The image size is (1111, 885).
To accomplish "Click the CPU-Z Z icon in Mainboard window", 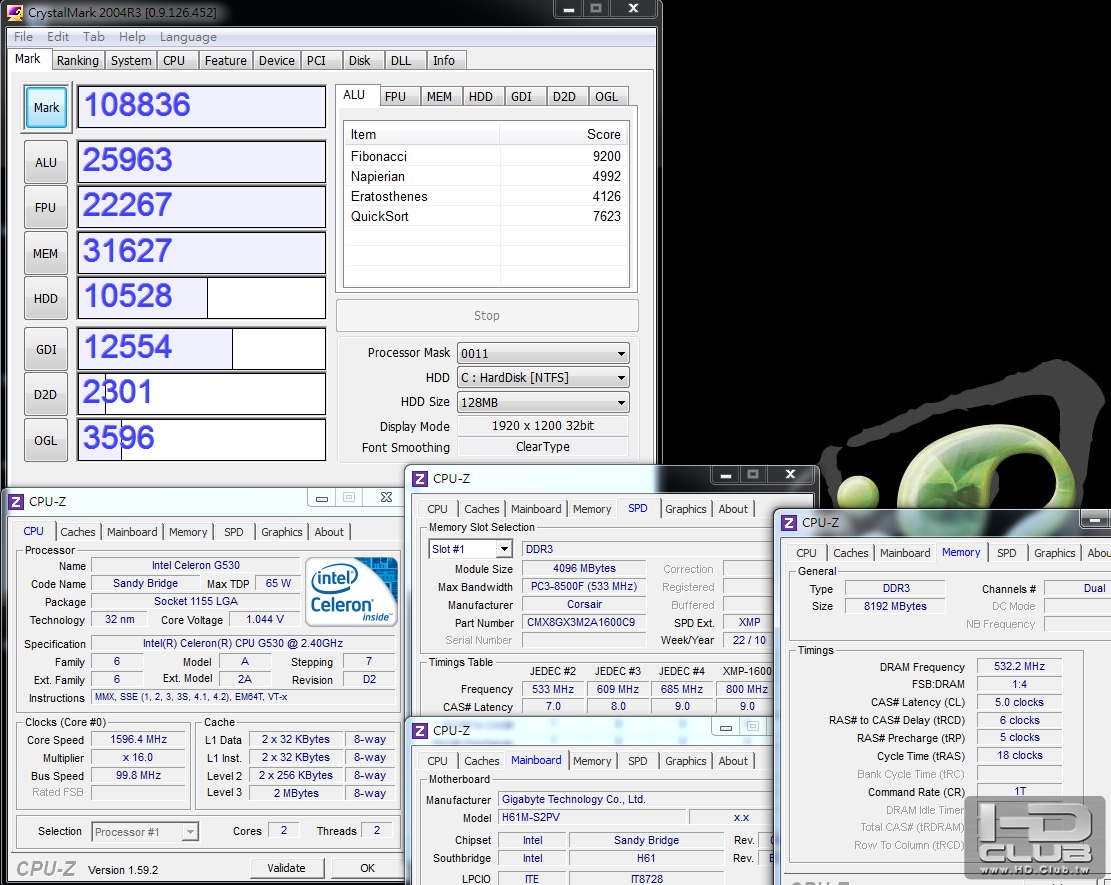I will (419, 731).
